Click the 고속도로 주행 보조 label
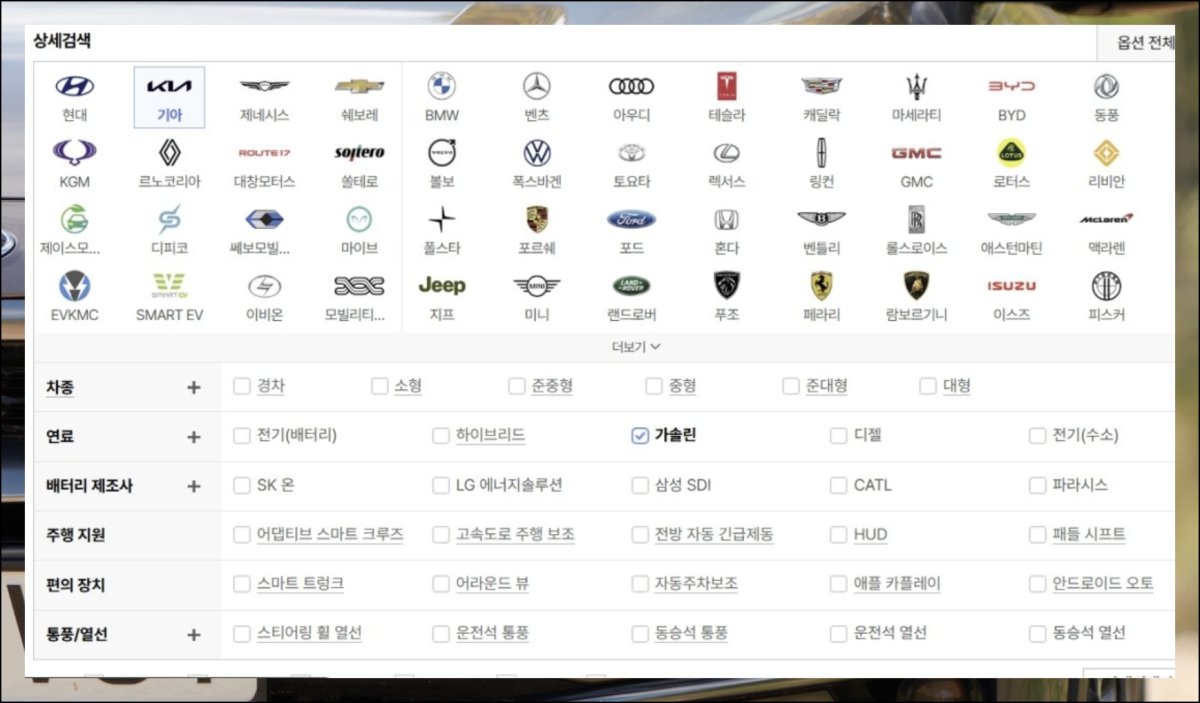This screenshot has width=1200, height=703. click(x=515, y=535)
